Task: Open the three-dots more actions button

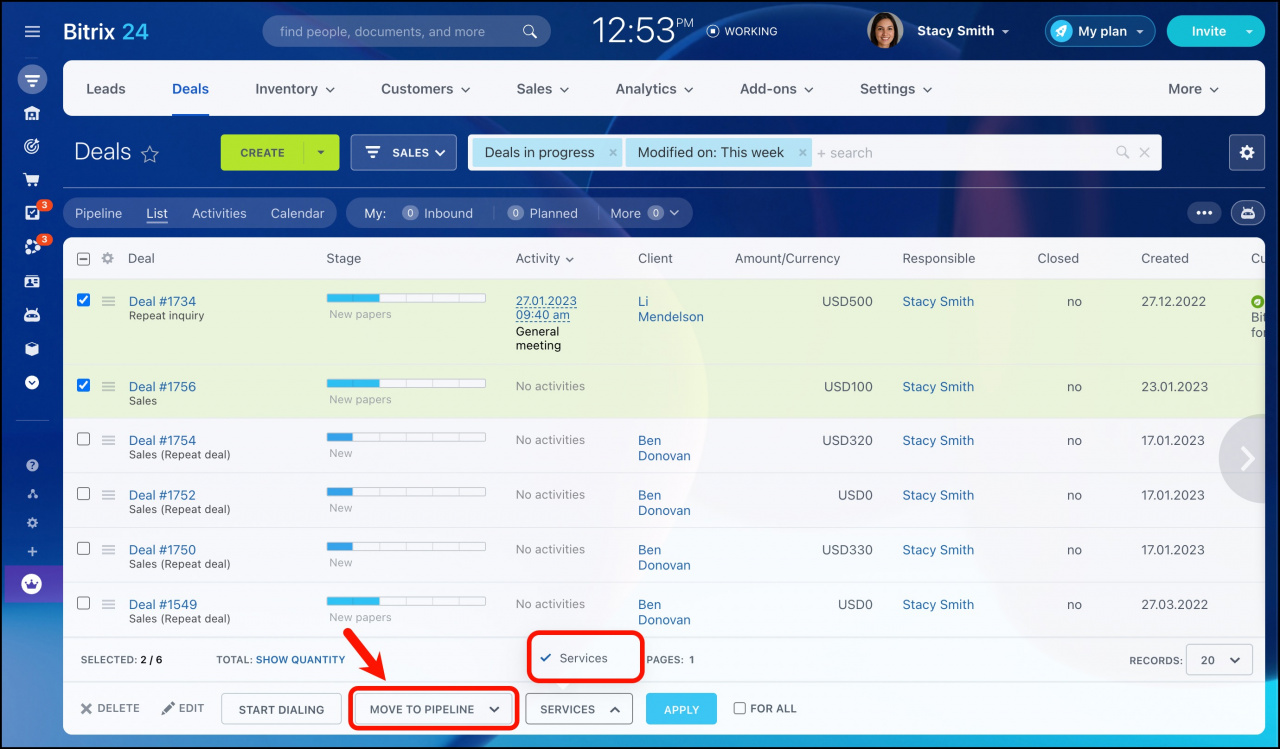Action: tap(1204, 213)
